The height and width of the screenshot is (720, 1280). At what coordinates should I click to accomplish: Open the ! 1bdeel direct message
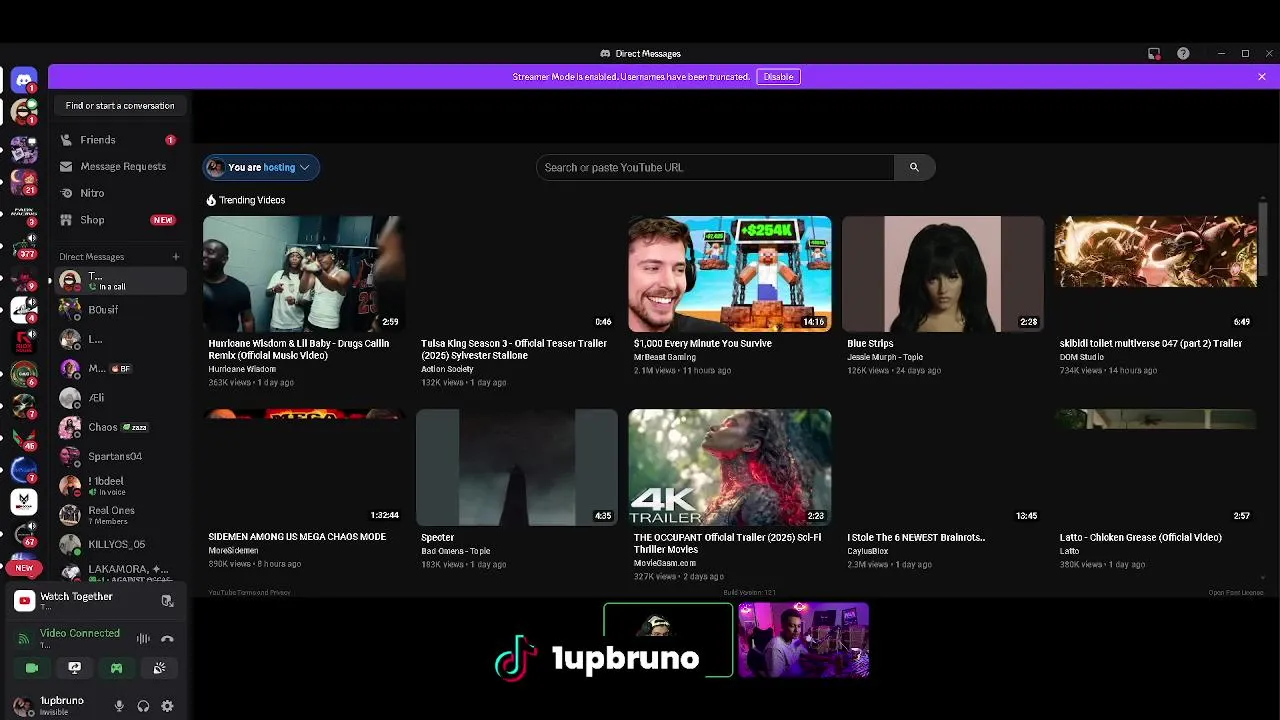(x=118, y=486)
